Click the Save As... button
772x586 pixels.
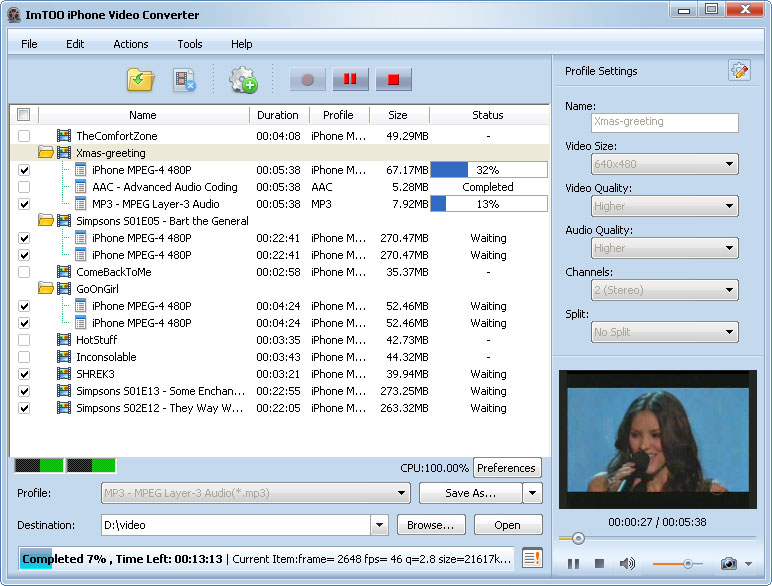click(470, 493)
